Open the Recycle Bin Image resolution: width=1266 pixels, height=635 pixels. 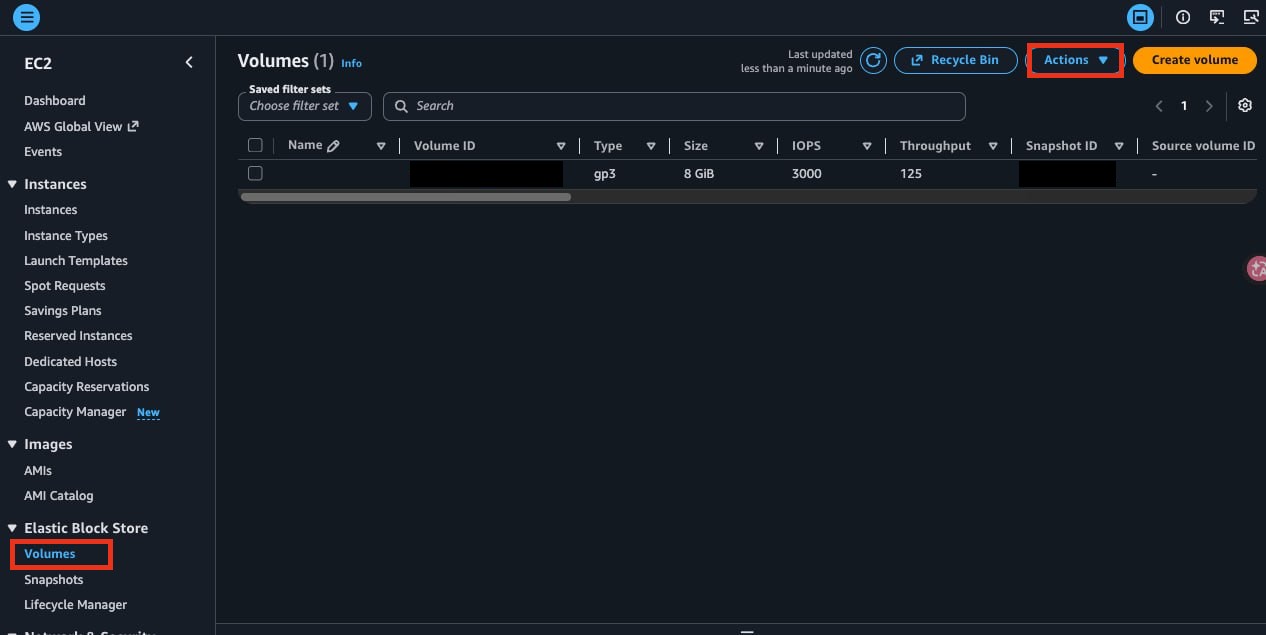pos(955,60)
